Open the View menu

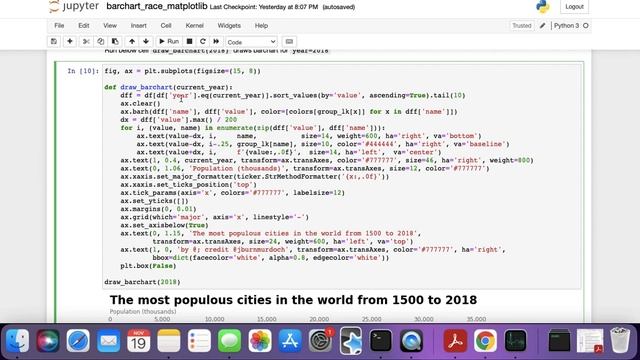coord(110,25)
